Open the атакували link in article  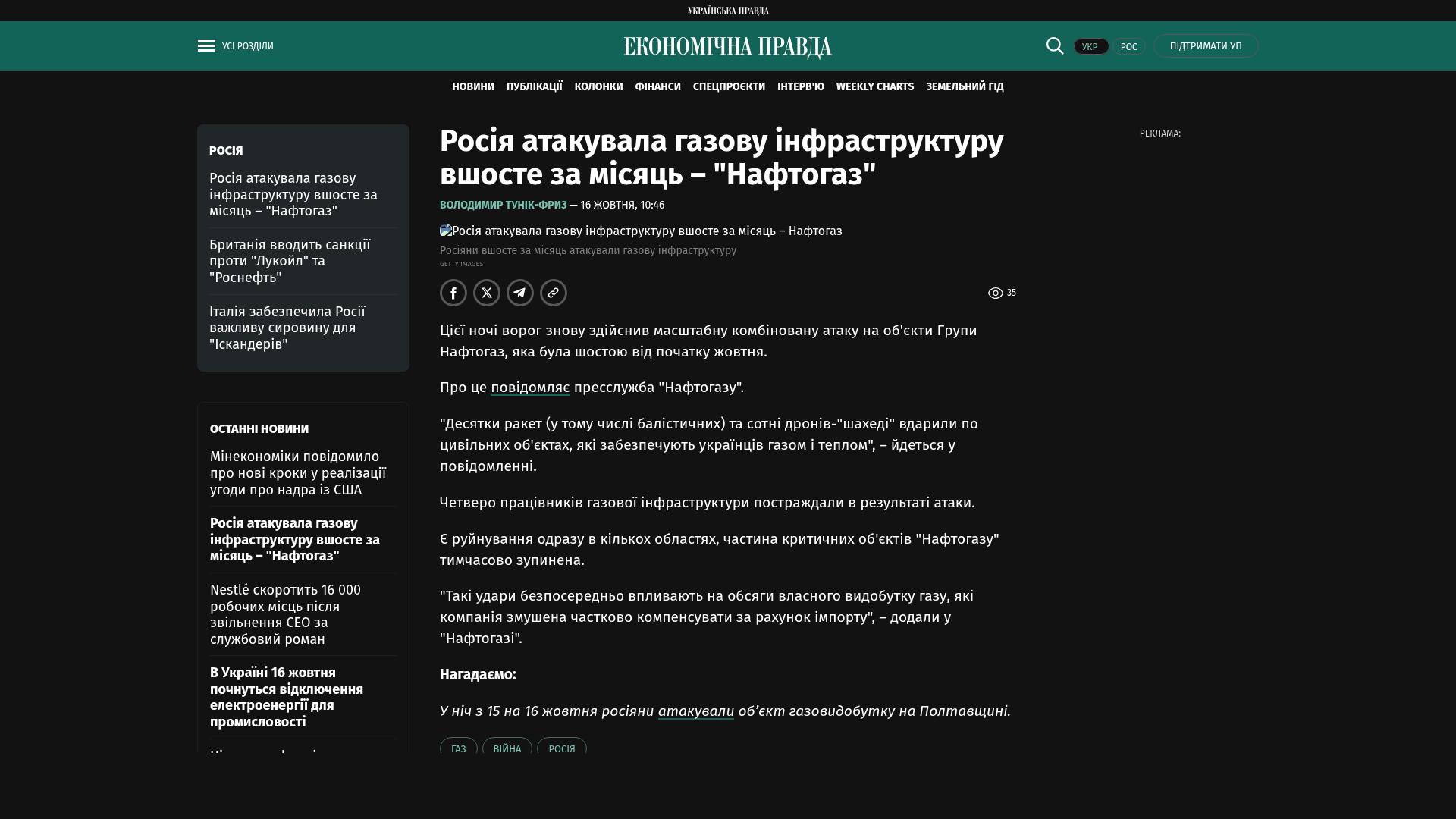coord(695,711)
